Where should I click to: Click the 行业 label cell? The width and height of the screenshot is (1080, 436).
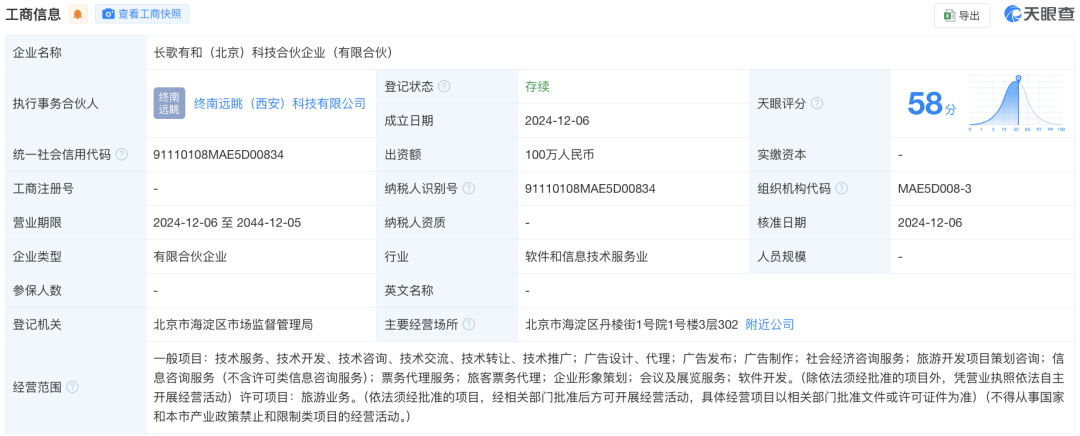pos(447,256)
